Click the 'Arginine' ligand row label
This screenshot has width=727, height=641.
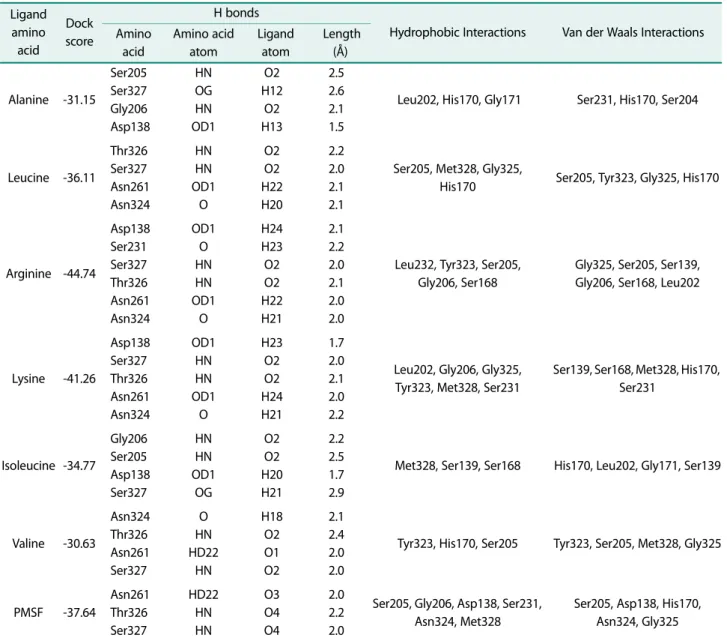[28, 273]
